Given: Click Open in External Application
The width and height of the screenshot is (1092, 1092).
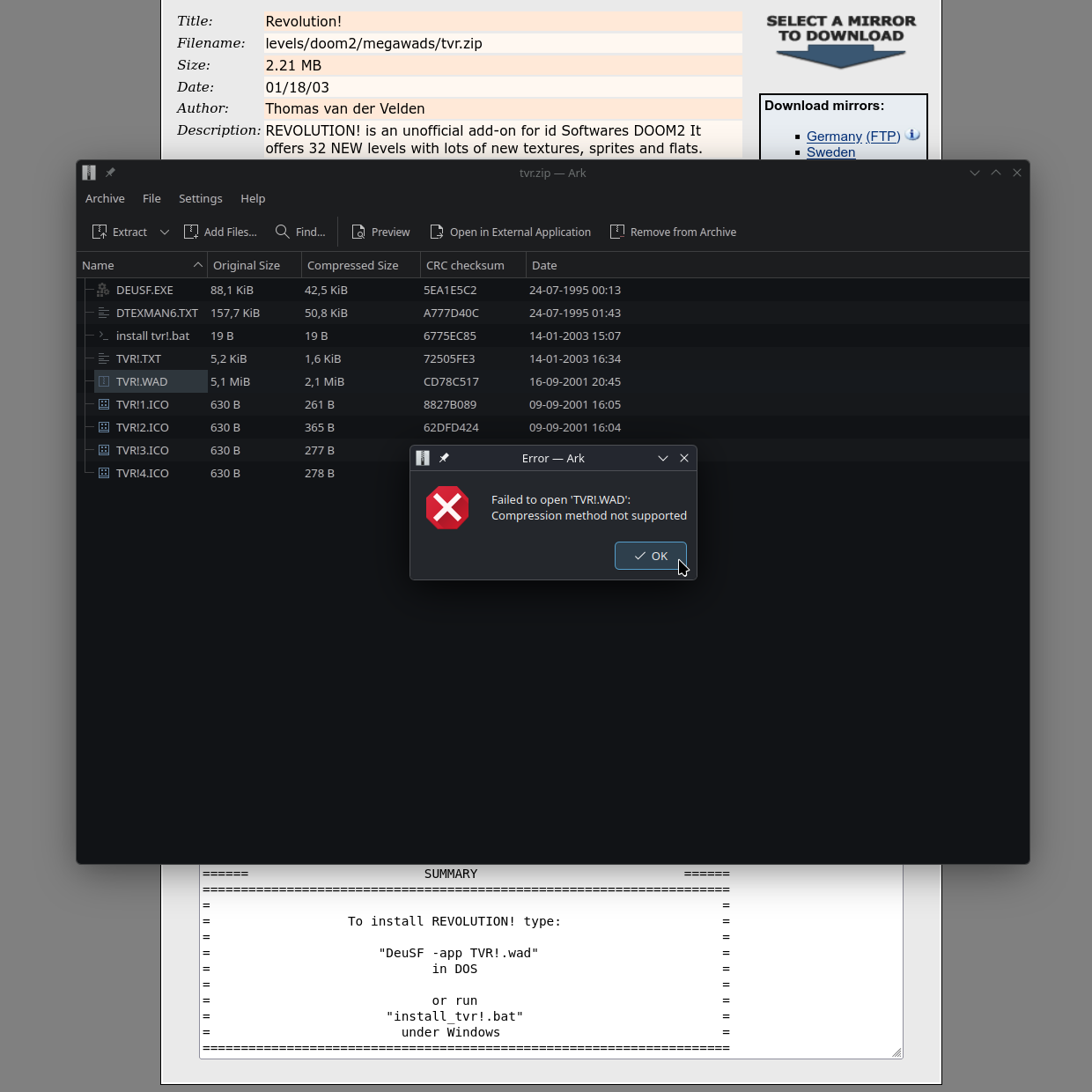Looking at the screenshot, I should click(x=510, y=232).
